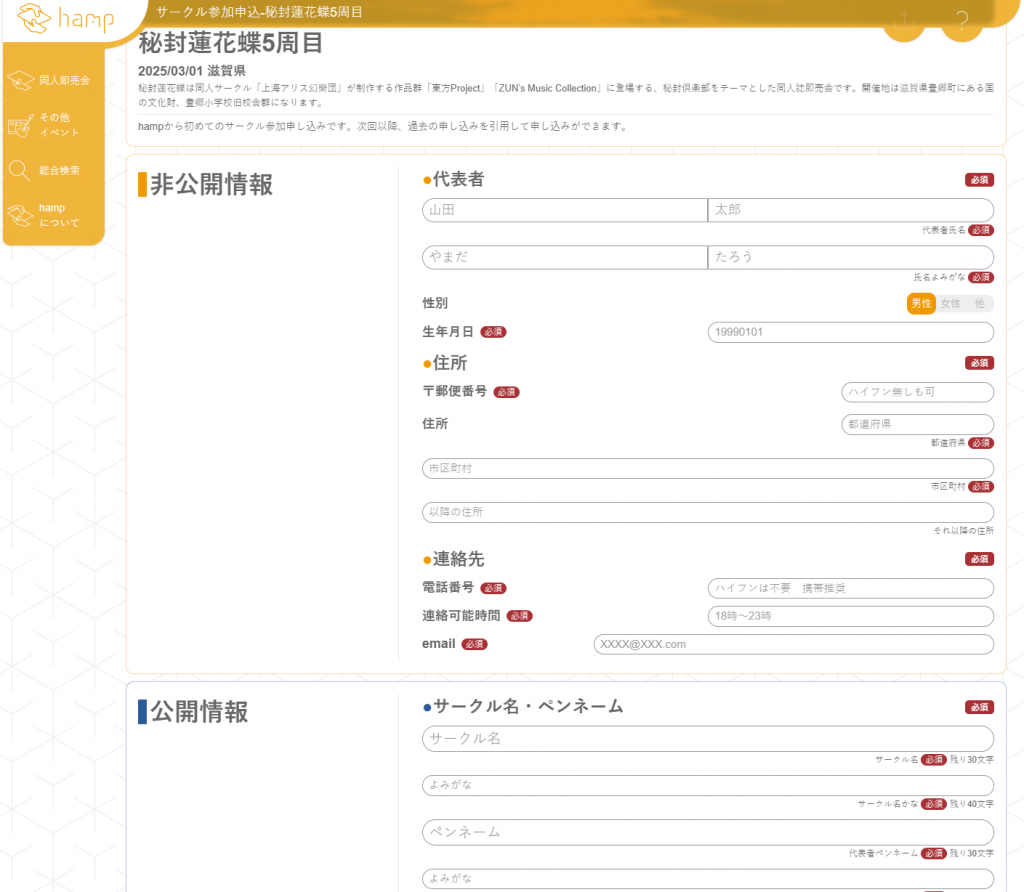The image size is (1024, 892).
Task: Click the given name field 太郎
Action: [x=850, y=210]
